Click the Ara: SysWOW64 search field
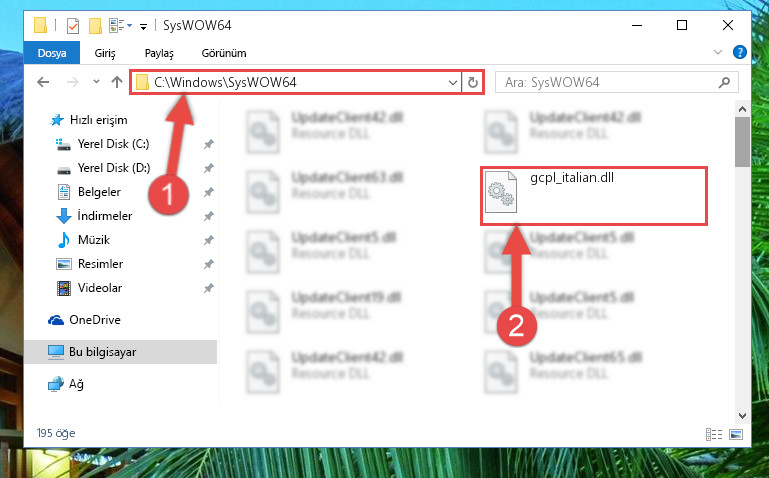This screenshot has height=478, width=769. click(609, 82)
